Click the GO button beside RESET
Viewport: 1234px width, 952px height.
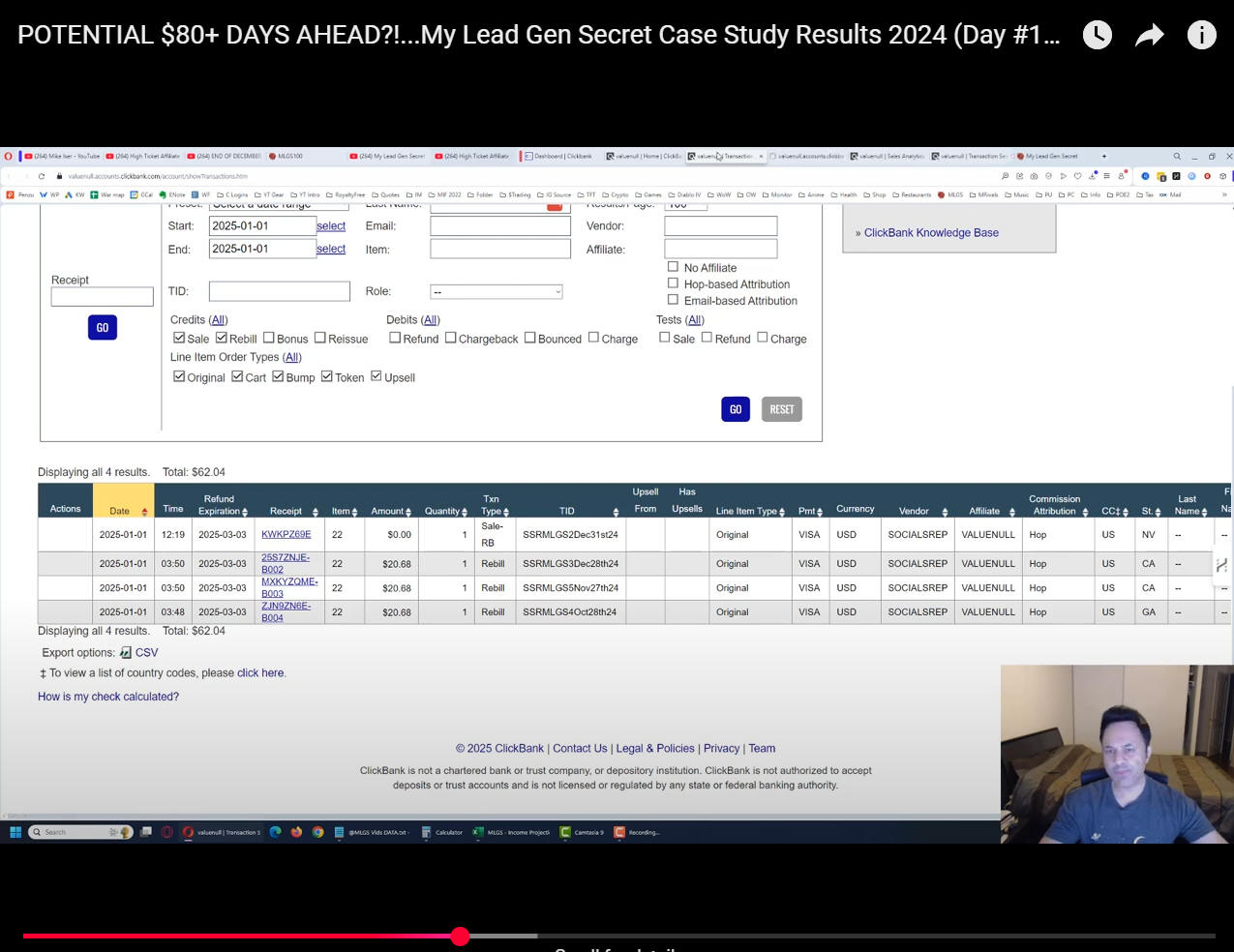[736, 409]
